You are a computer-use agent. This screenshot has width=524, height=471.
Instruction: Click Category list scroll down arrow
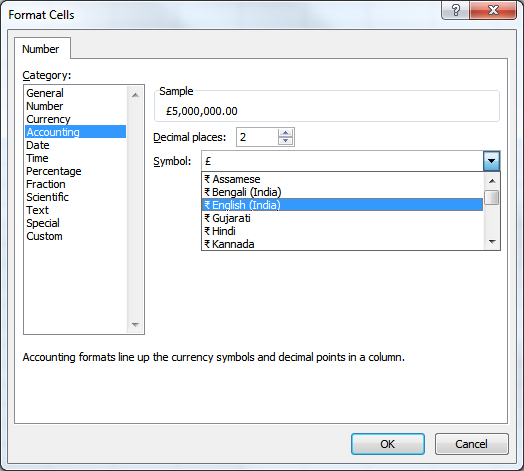click(x=135, y=325)
